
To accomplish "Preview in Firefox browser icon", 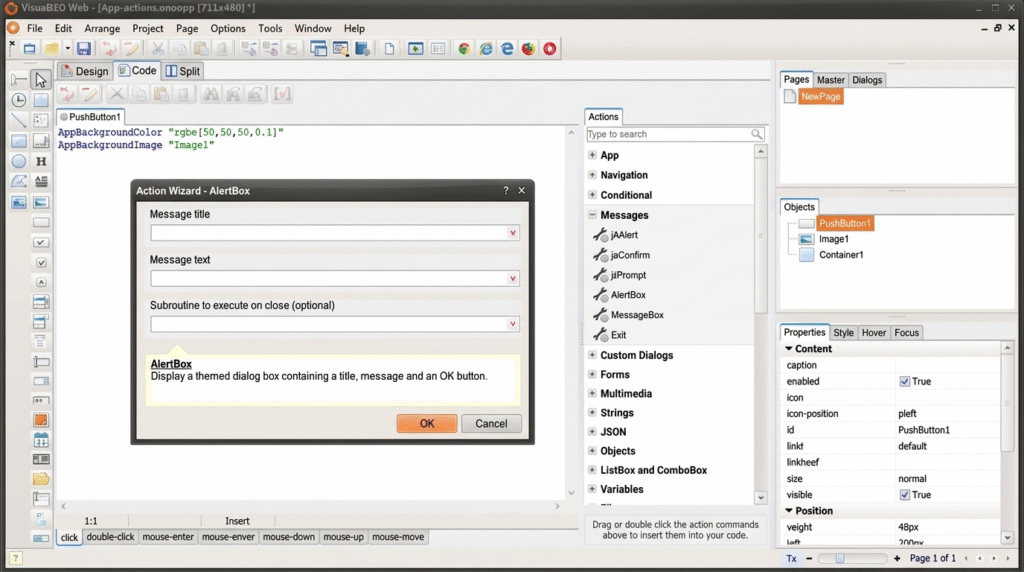I will pos(528,48).
